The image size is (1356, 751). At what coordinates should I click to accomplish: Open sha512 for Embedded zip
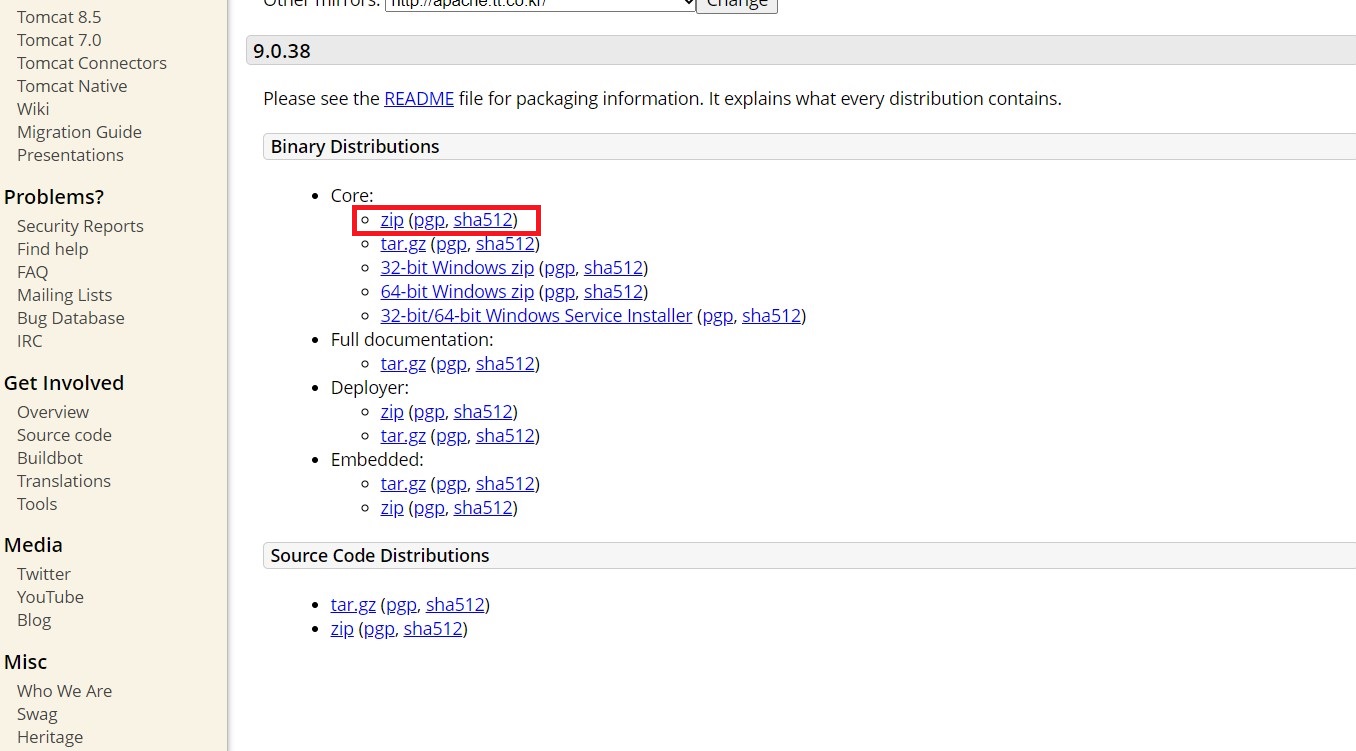pos(483,508)
